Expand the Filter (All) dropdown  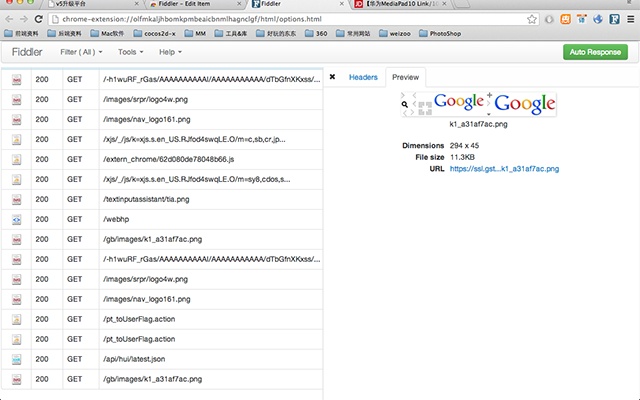81,52
